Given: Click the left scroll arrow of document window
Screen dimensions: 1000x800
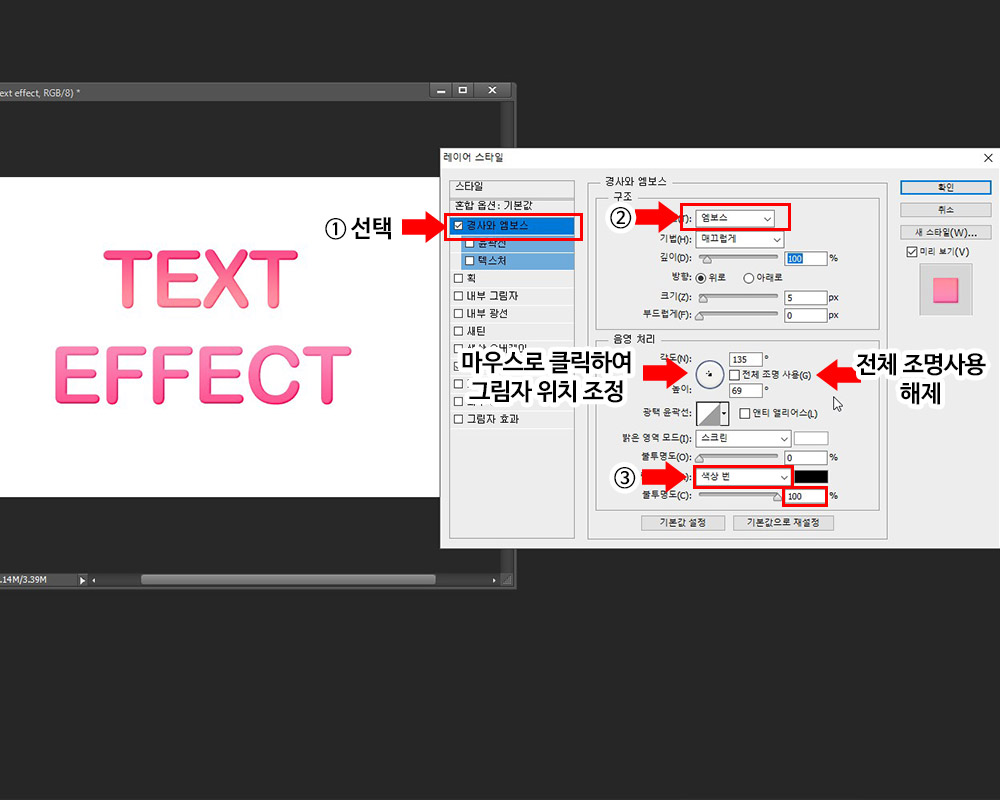Looking at the screenshot, I should 94,580.
